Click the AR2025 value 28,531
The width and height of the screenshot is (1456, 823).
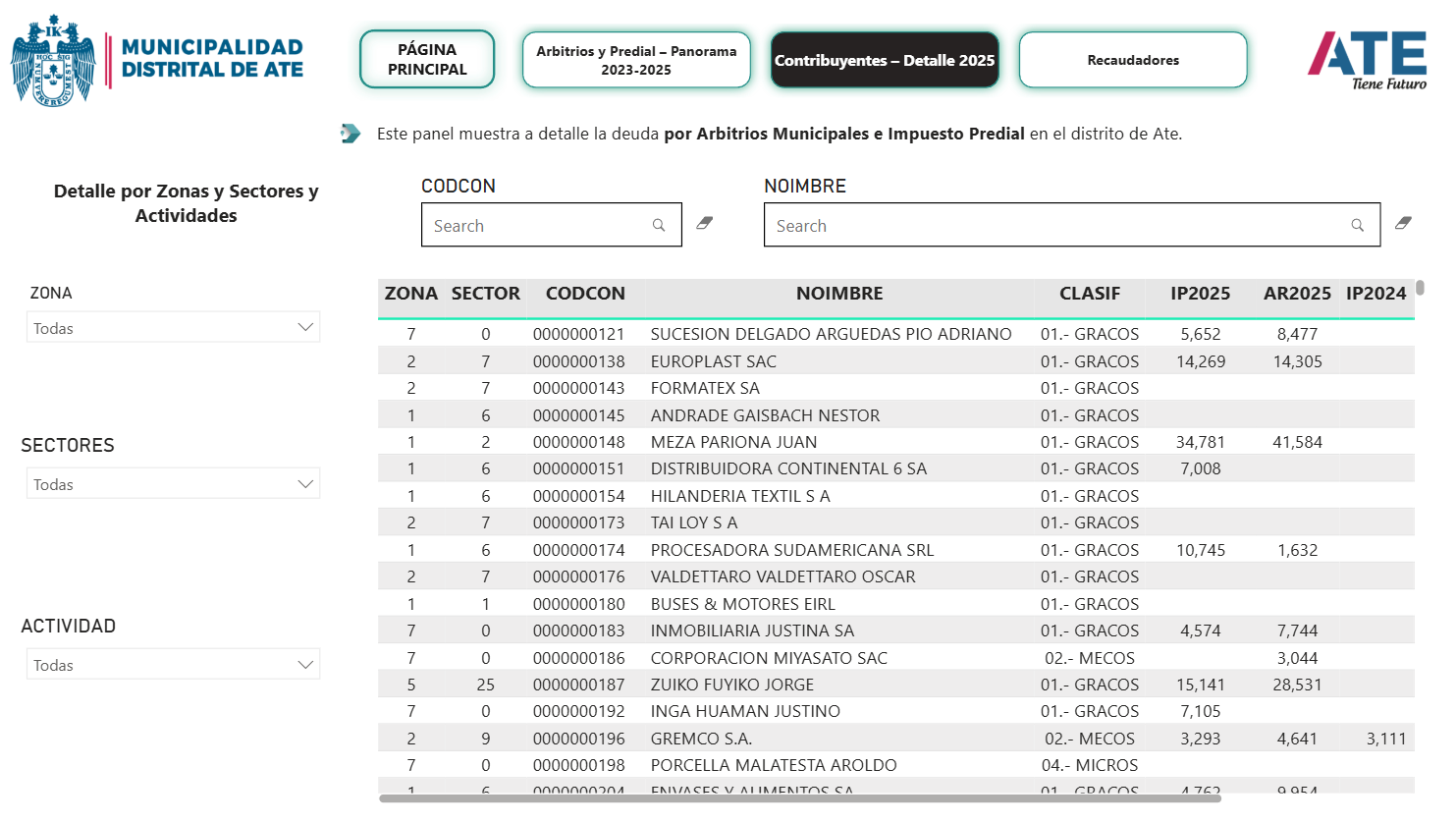pyautogui.click(x=1297, y=685)
